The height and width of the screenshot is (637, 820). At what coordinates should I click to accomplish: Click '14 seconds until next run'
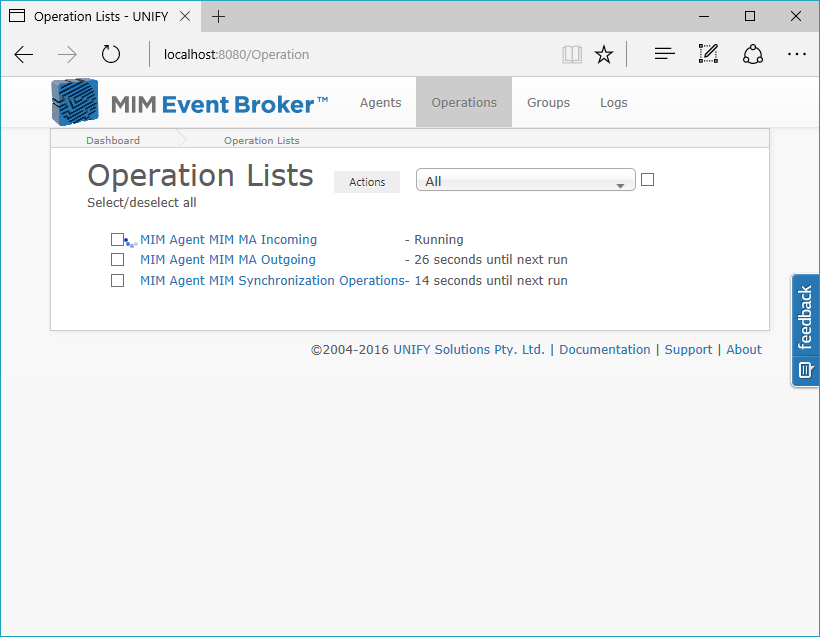491,280
